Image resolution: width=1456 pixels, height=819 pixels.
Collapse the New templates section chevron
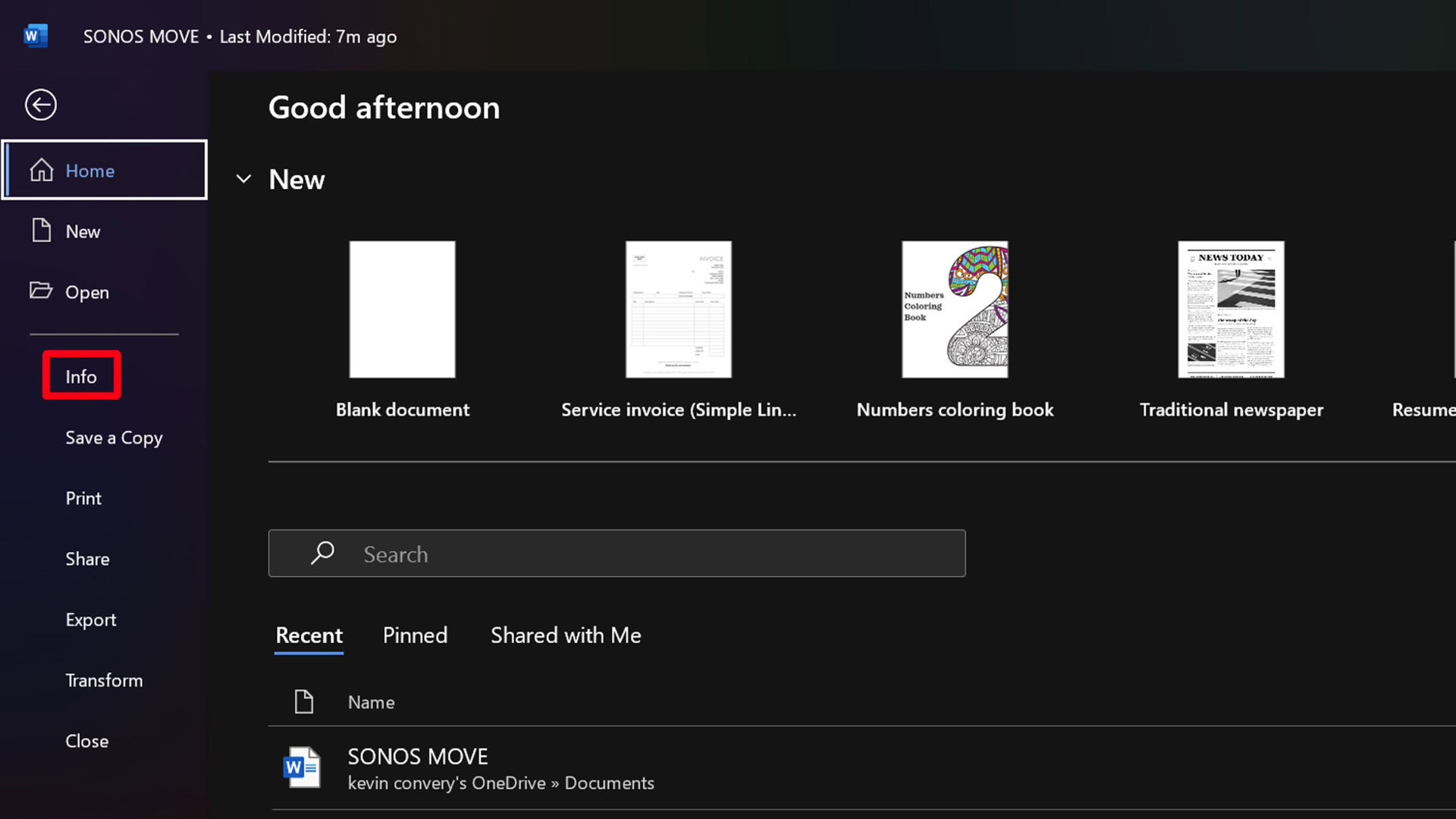coord(243,179)
